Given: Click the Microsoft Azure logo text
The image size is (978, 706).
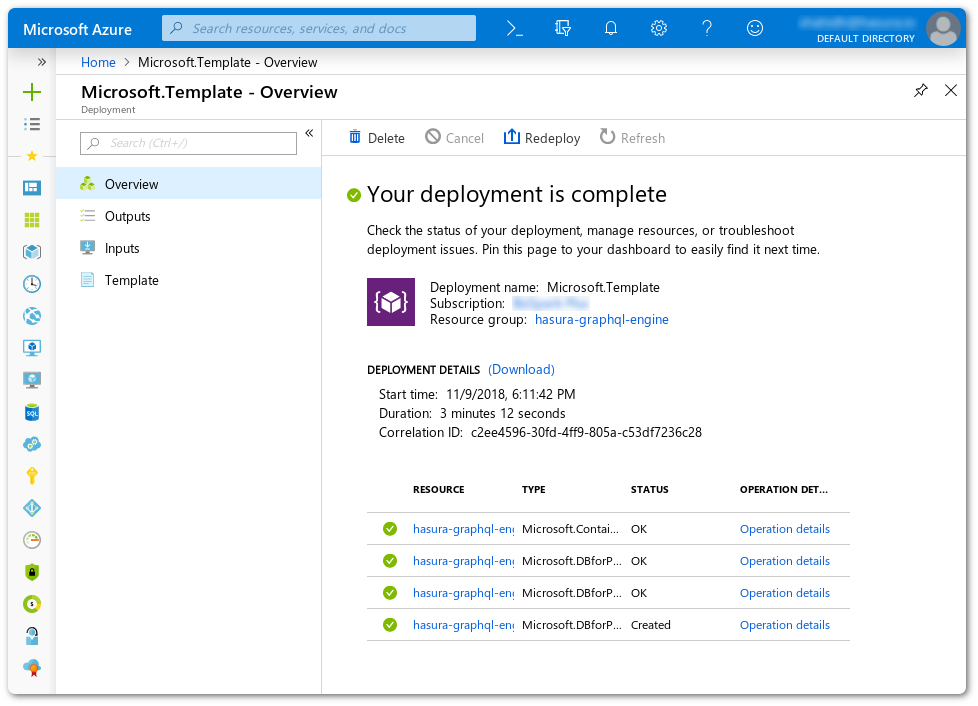Looking at the screenshot, I should [77, 29].
